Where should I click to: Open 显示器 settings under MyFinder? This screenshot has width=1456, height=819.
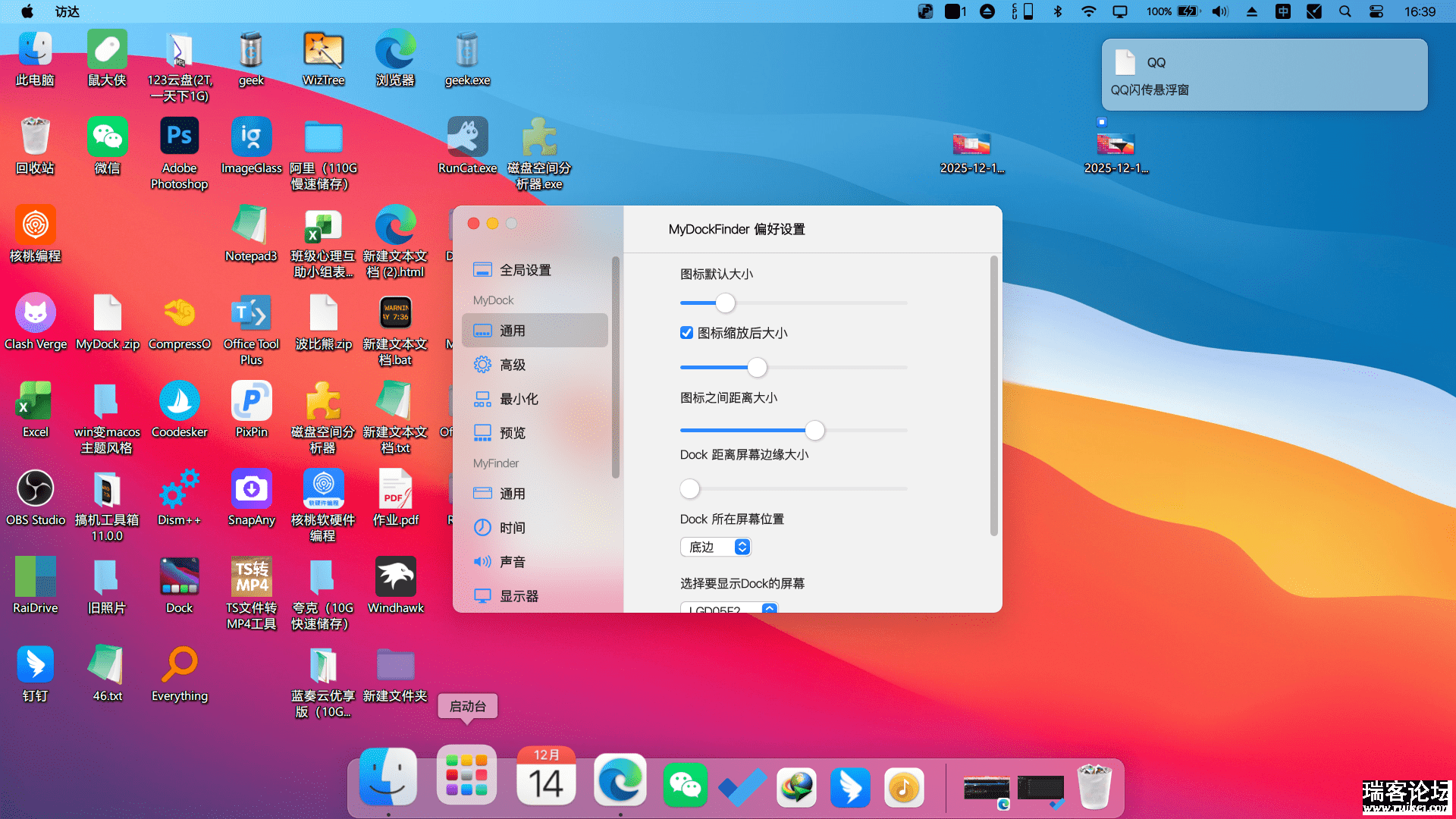click(x=519, y=595)
